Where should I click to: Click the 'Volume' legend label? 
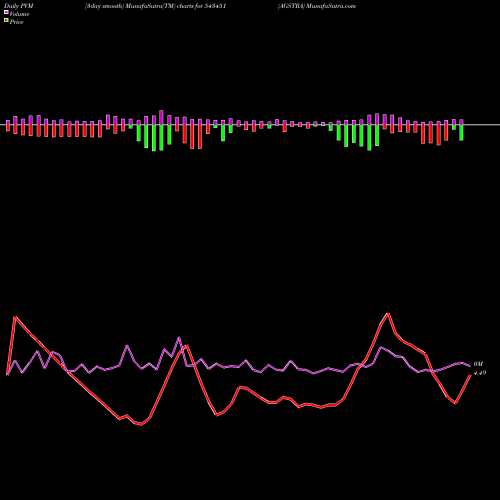[19, 14]
